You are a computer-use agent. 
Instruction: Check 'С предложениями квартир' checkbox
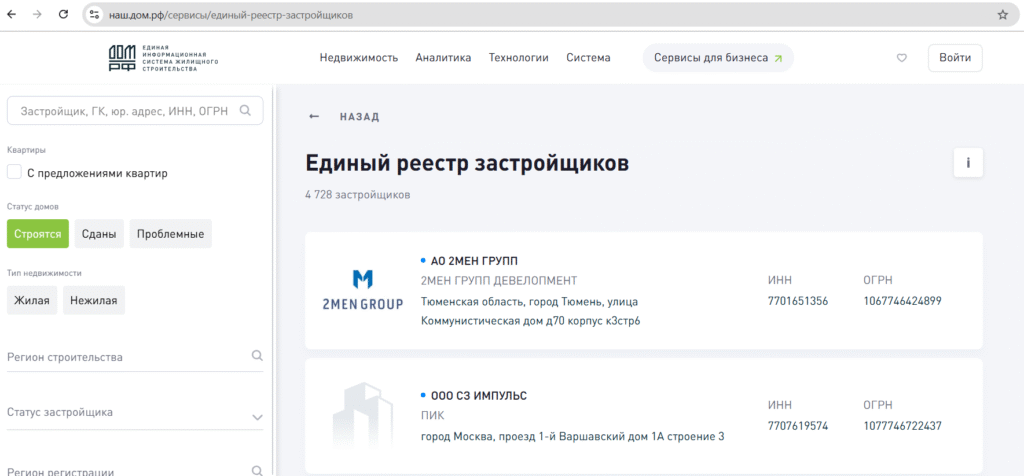pos(14,172)
